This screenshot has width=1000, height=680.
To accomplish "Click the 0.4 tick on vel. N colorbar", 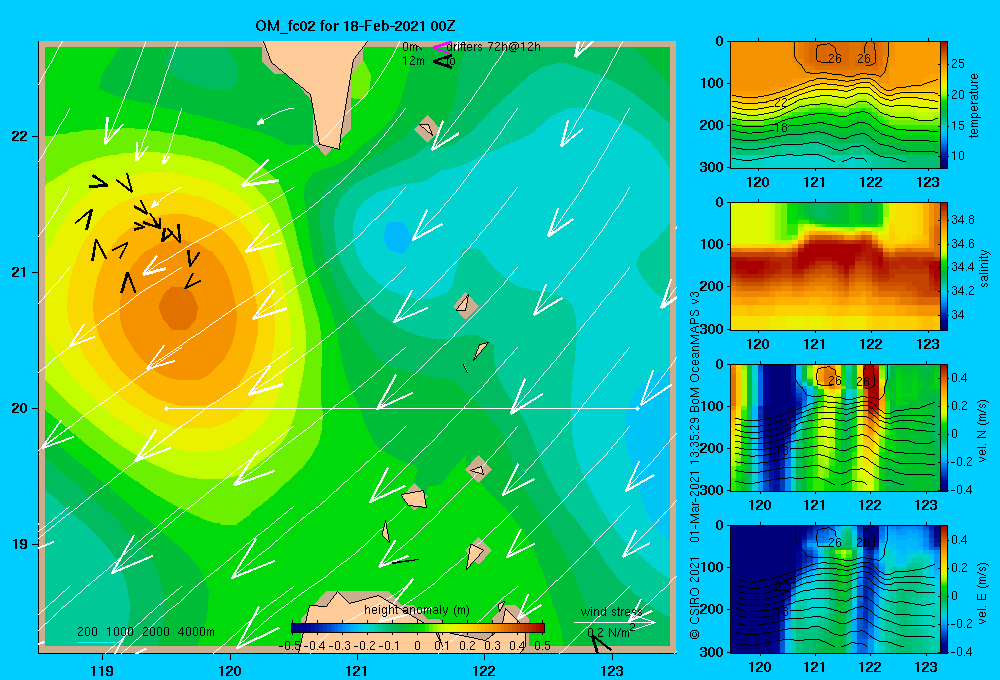I will pyautogui.click(x=960, y=378).
